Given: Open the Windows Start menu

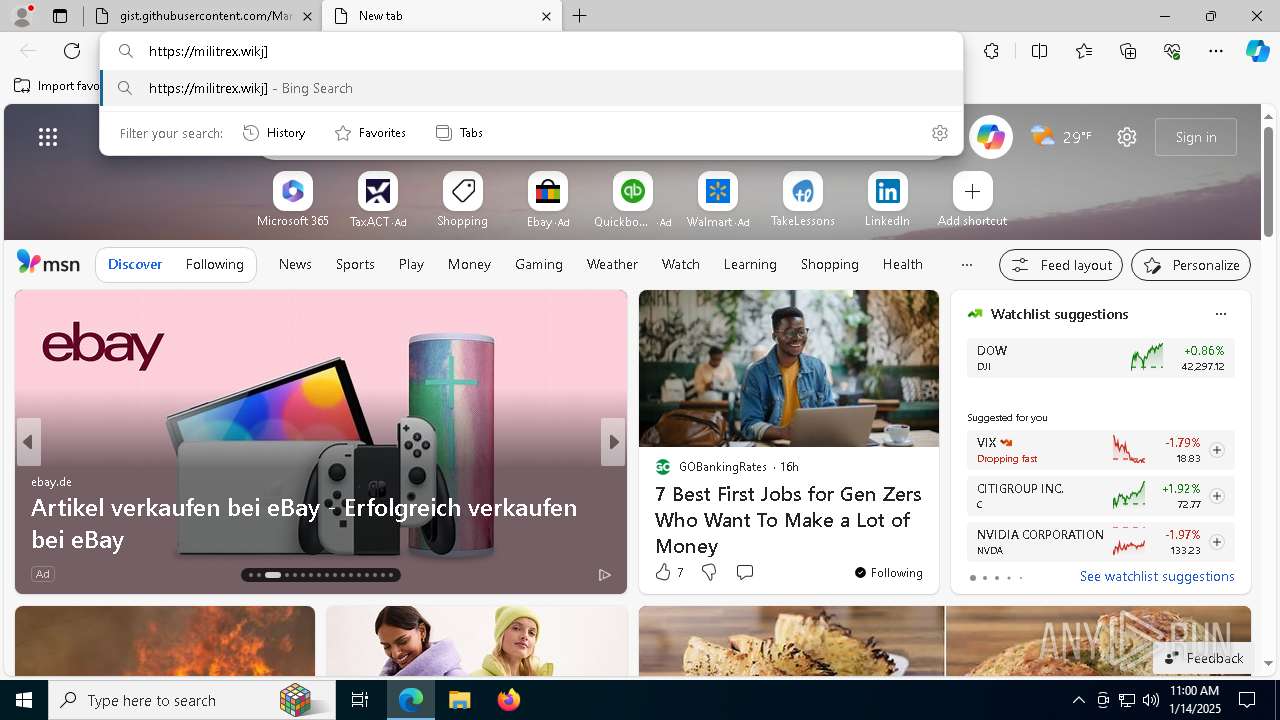Looking at the screenshot, I should coord(24,700).
